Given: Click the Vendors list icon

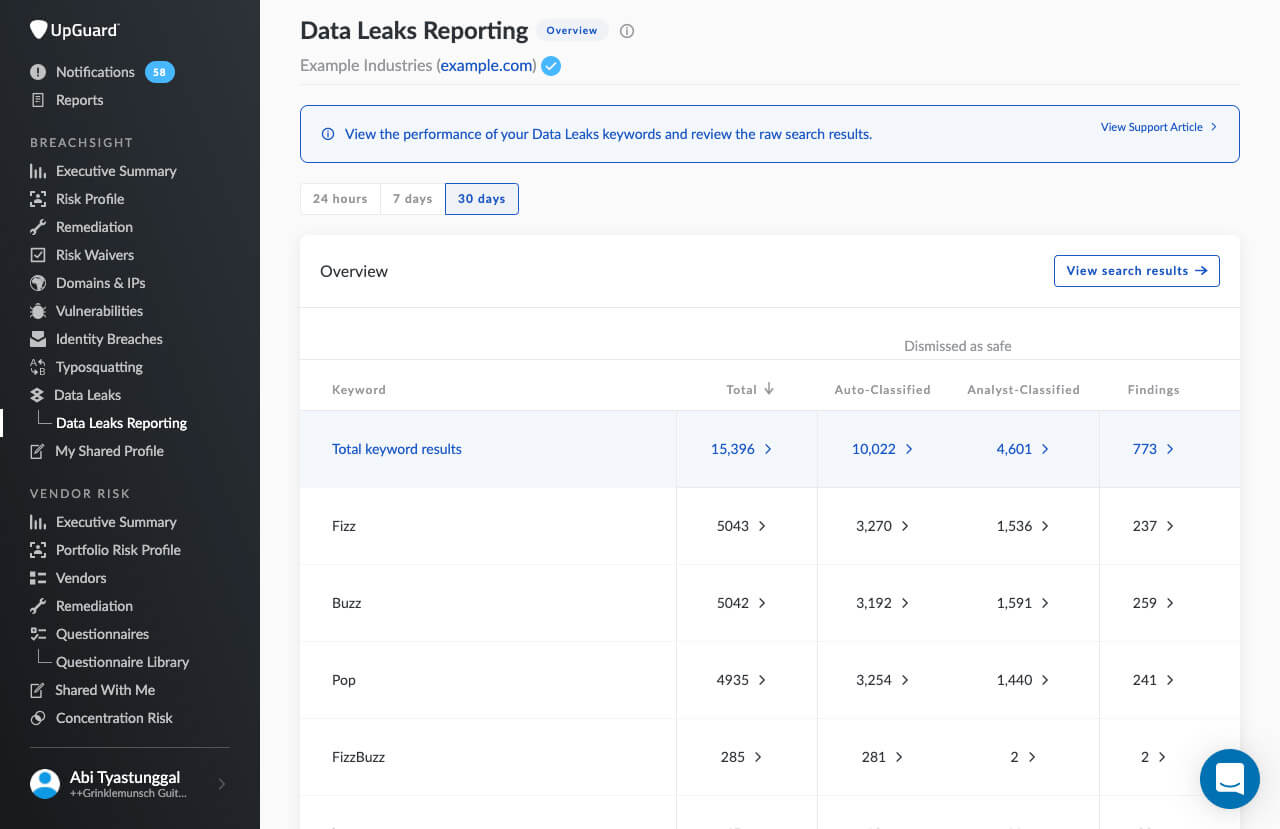Looking at the screenshot, I should pos(38,578).
